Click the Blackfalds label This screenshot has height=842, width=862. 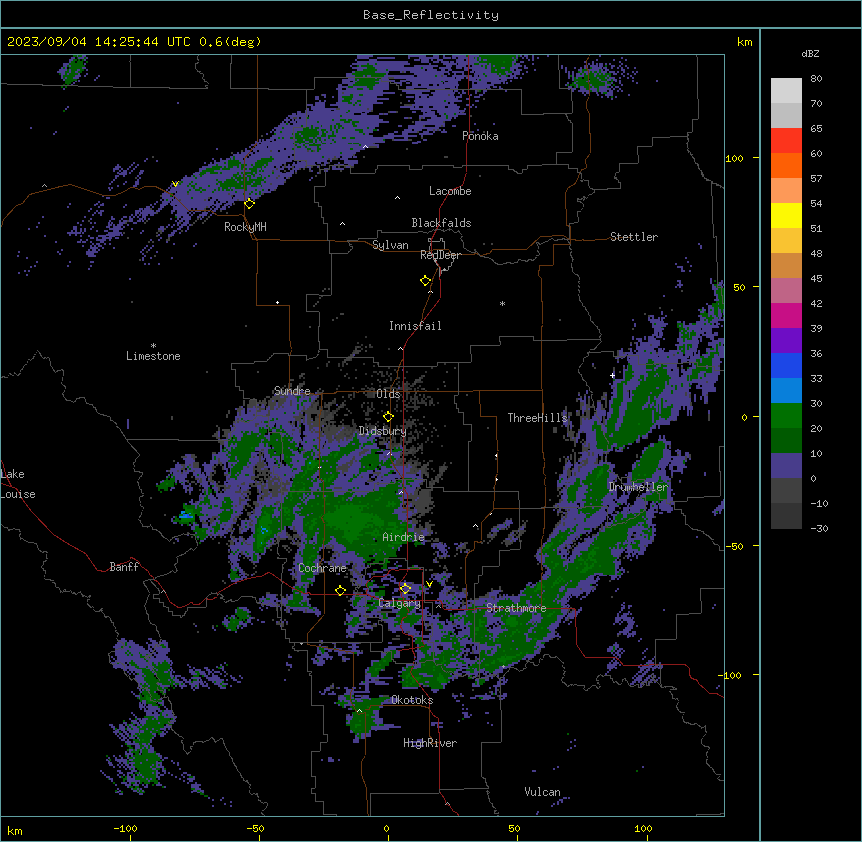[x=441, y=223]
